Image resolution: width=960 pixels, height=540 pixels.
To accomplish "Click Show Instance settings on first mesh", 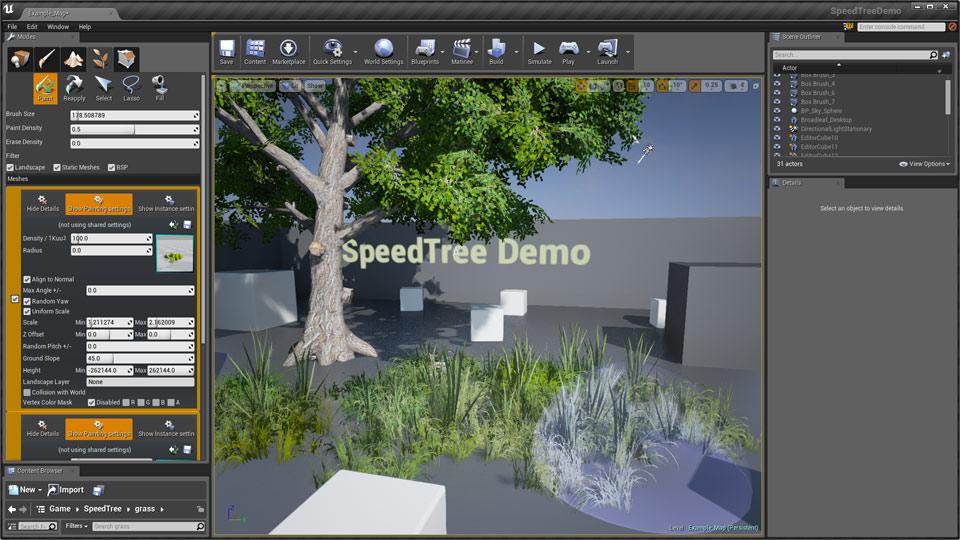I will [x=166, y=204].
